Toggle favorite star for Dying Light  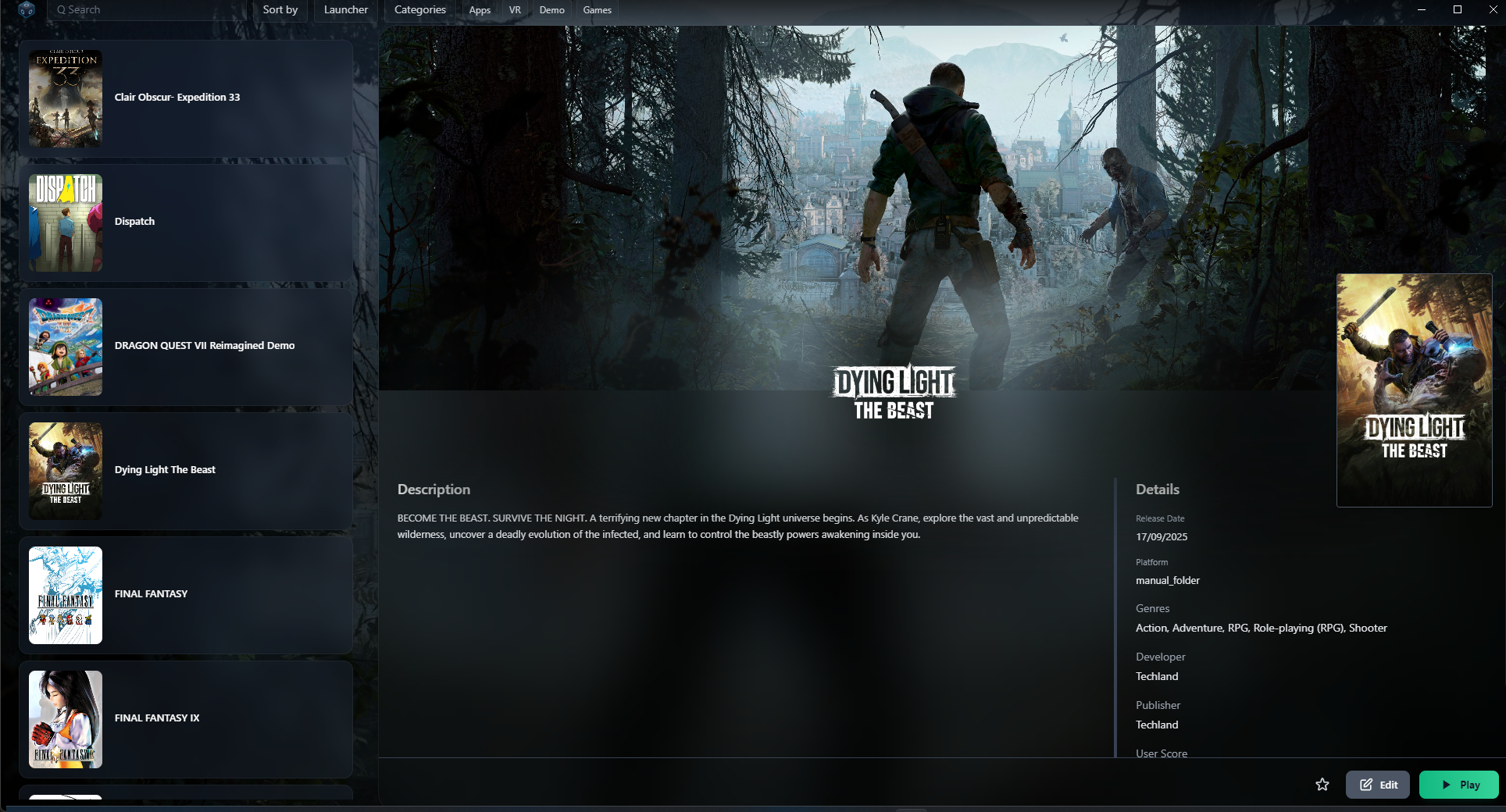click(x=1322, y=785)
